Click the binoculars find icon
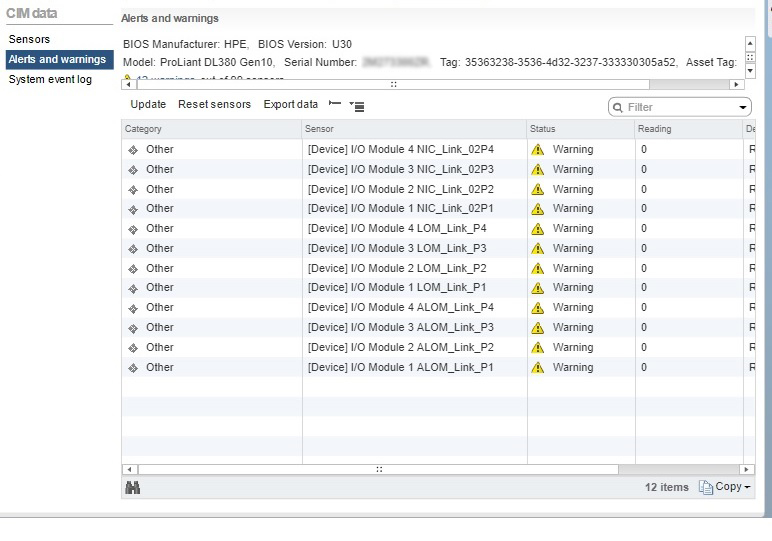Viewport: 772px width, 541px height. coord(132,487)
